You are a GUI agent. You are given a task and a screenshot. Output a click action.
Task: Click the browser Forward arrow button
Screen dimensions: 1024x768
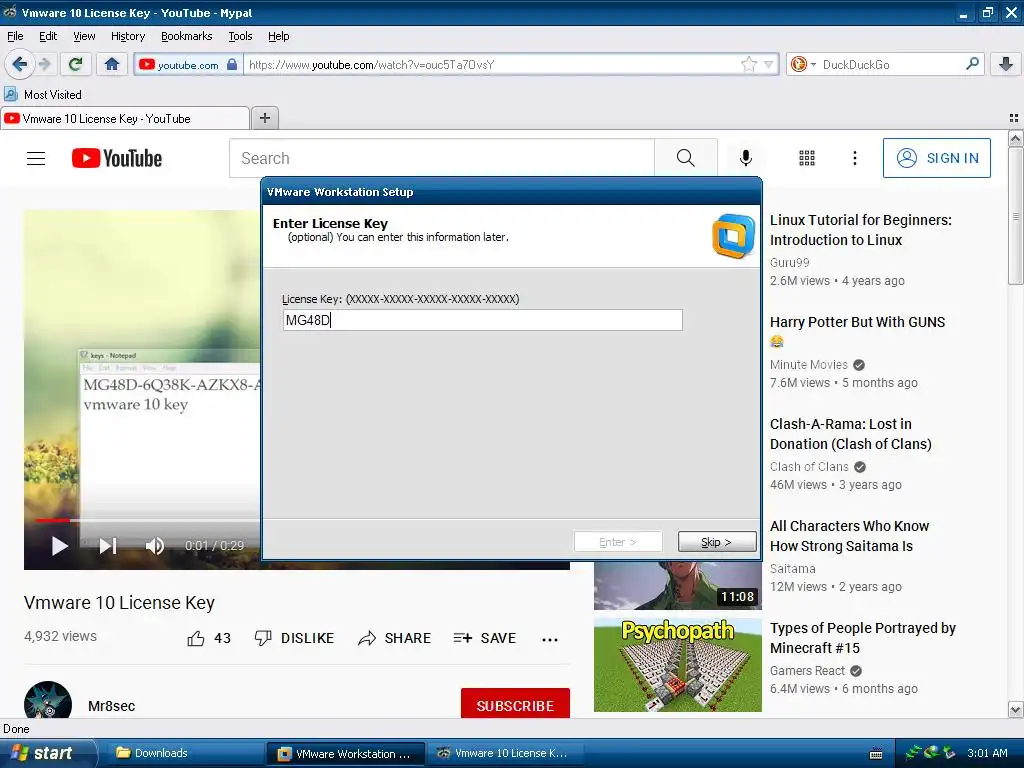[x=44, y=64]
